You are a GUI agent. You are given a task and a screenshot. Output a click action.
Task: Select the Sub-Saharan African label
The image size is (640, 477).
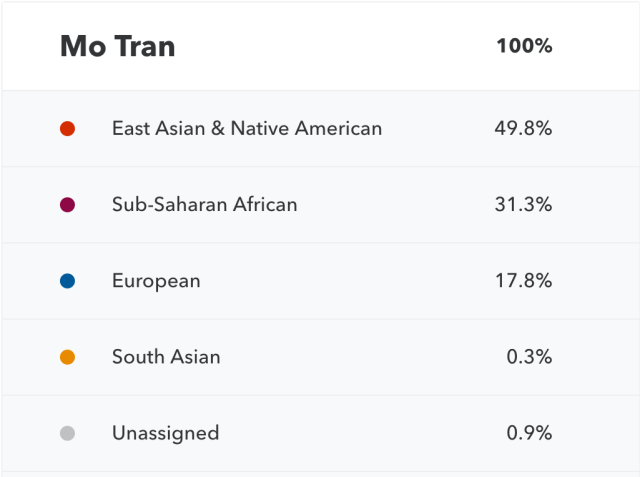(x=204, y=205)
